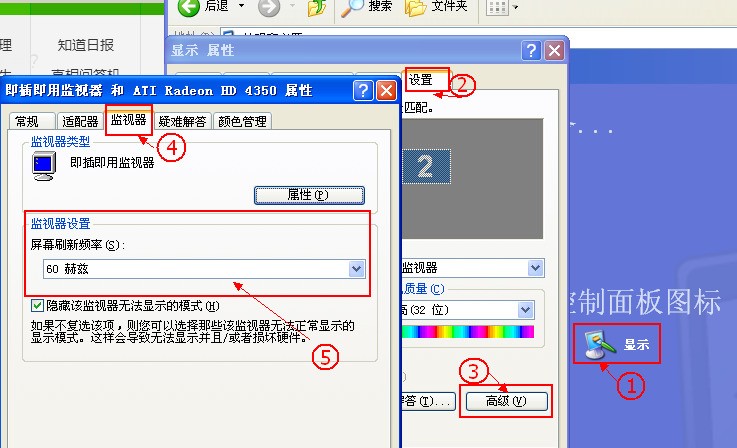Close the ATI Radeon properties dialog

coord(386,91)
